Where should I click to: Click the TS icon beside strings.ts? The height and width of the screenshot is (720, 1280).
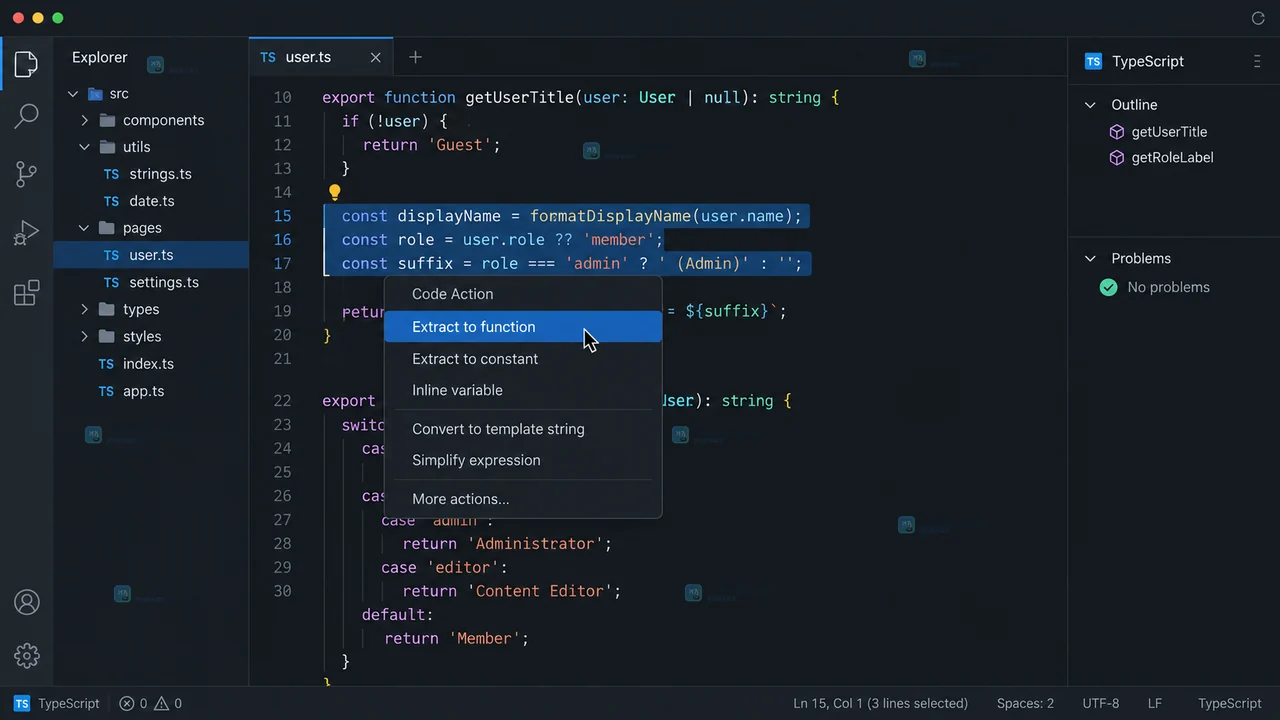[111, 174]
